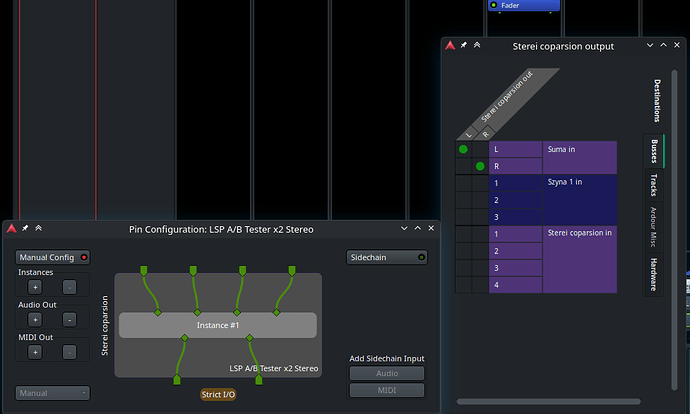Viewport: 690px width, 414px height.
Task: Maximize the Sterei coparsion output window
Action: pyautogui.click(x=663, y=45)
